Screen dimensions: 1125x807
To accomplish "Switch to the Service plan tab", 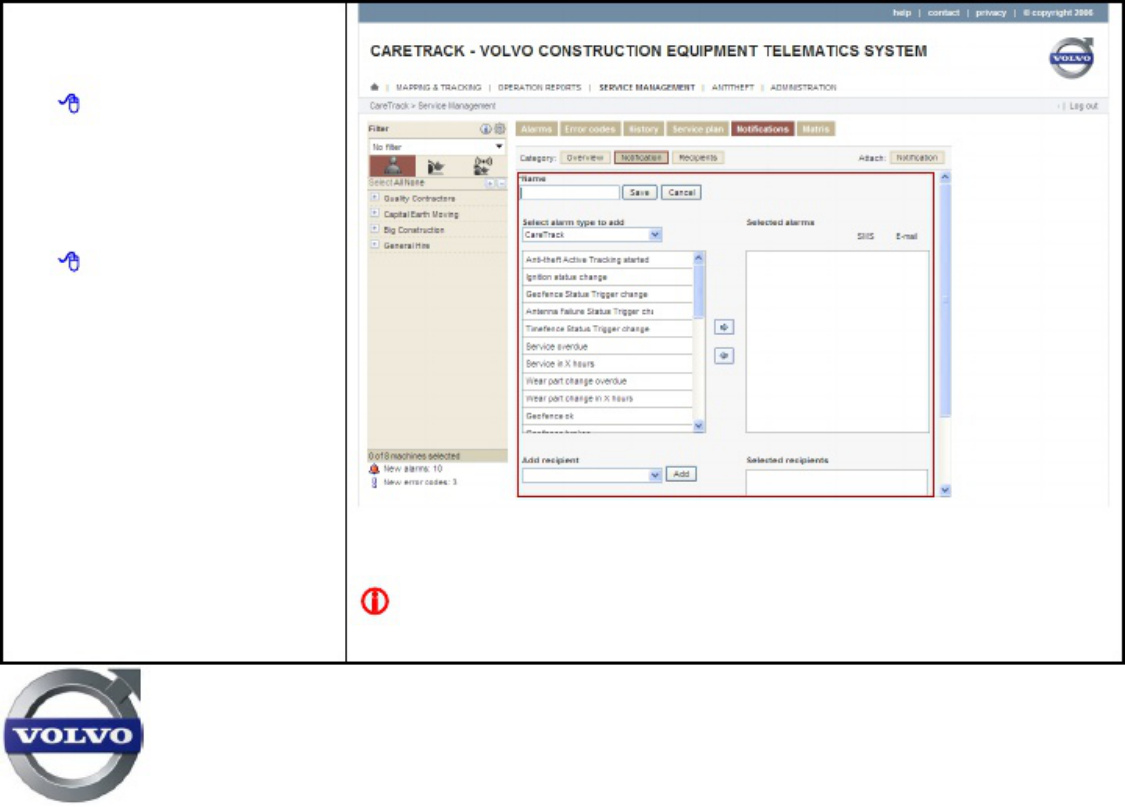I will (x=697, y=129).
